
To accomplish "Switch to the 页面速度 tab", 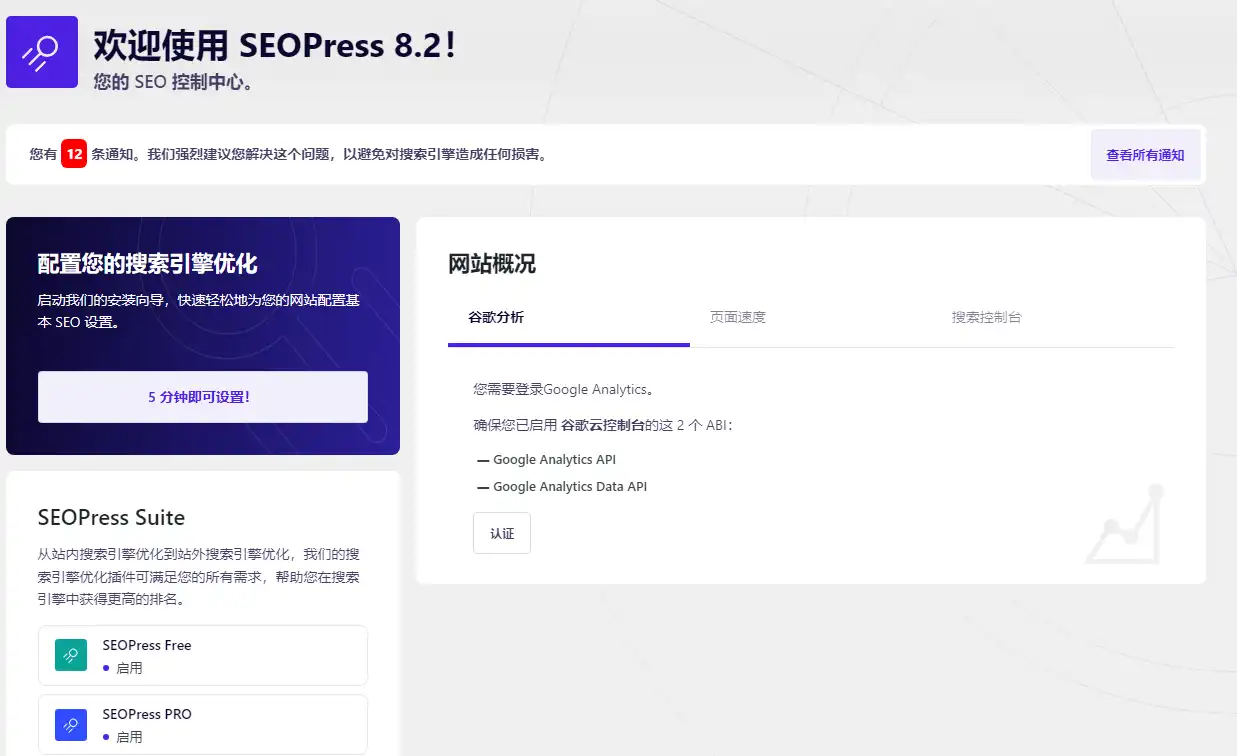I will (738, 316).
